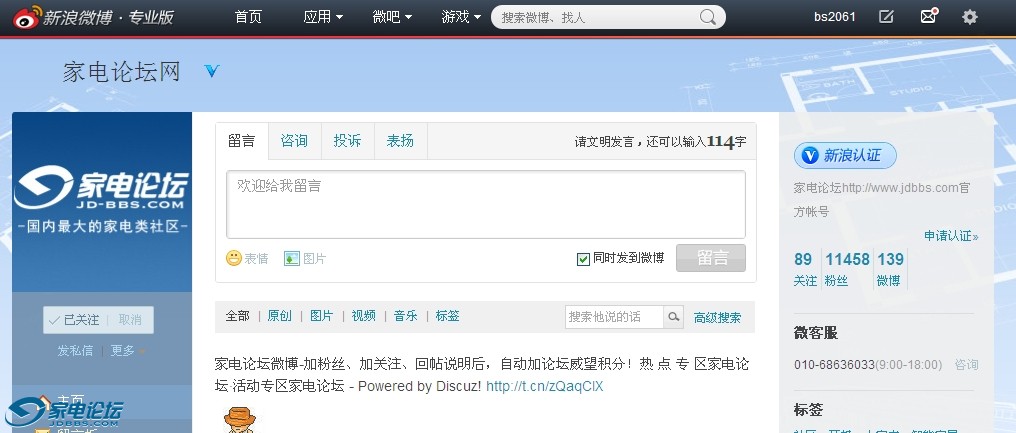Open the messages envelope icon

click(928, 17)
